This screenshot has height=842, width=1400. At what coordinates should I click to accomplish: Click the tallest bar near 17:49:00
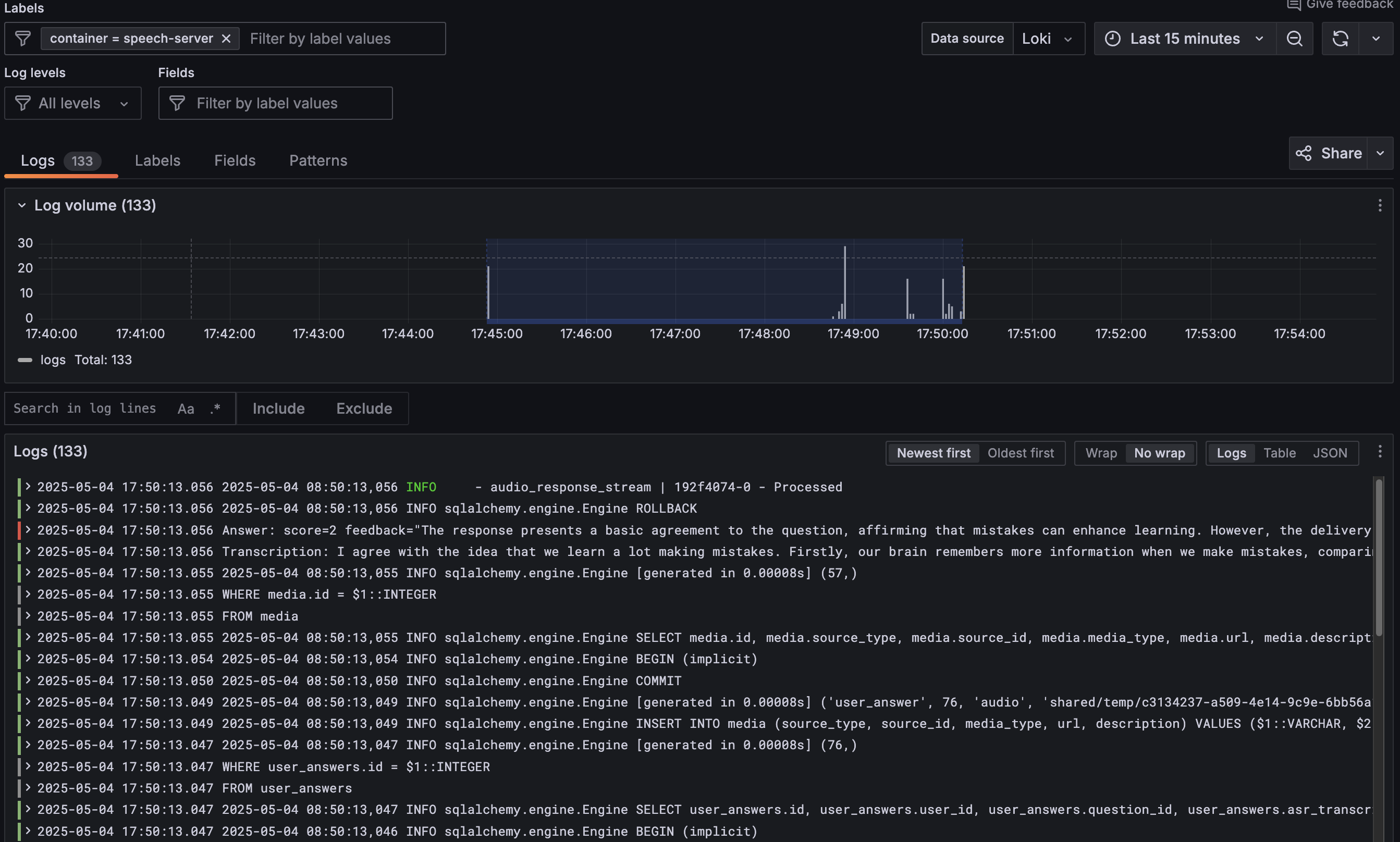point(844,282)
